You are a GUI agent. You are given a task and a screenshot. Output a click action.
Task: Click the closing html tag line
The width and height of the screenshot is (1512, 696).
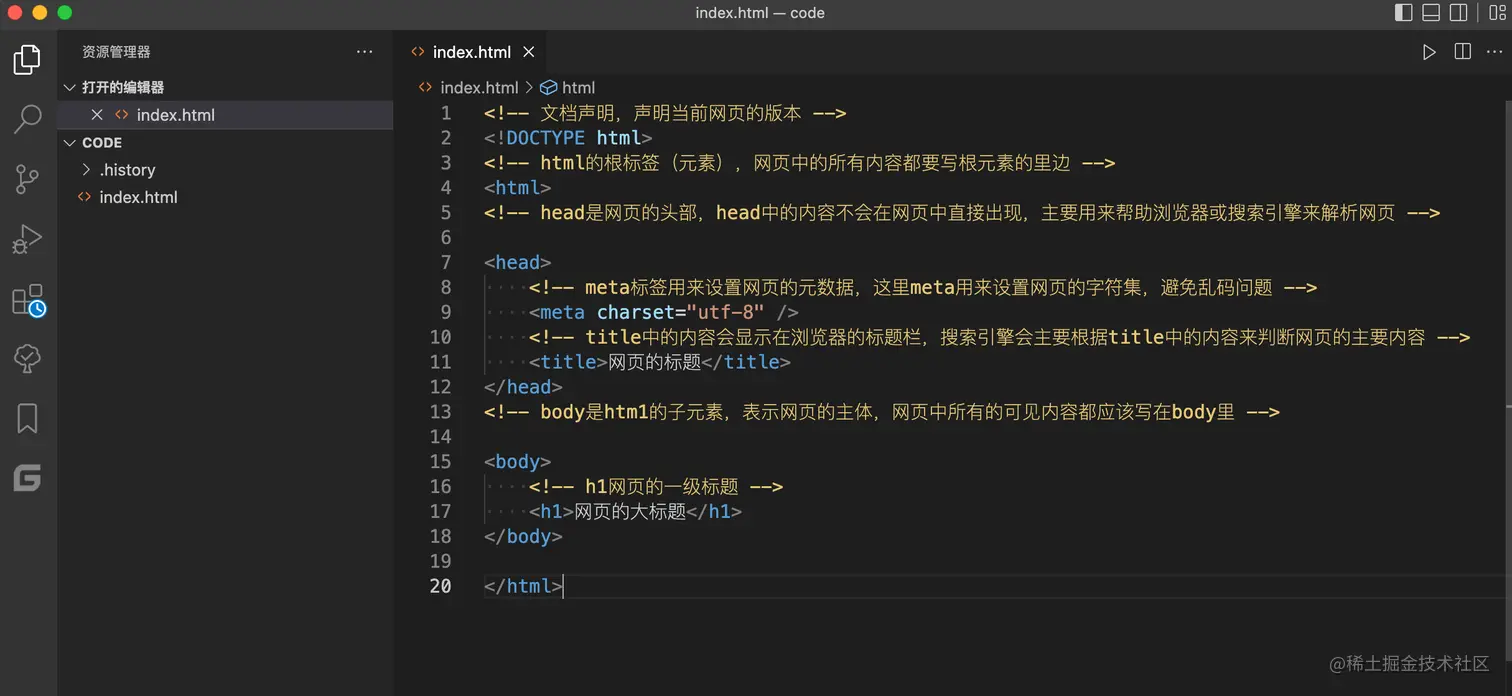coord(523,586)
